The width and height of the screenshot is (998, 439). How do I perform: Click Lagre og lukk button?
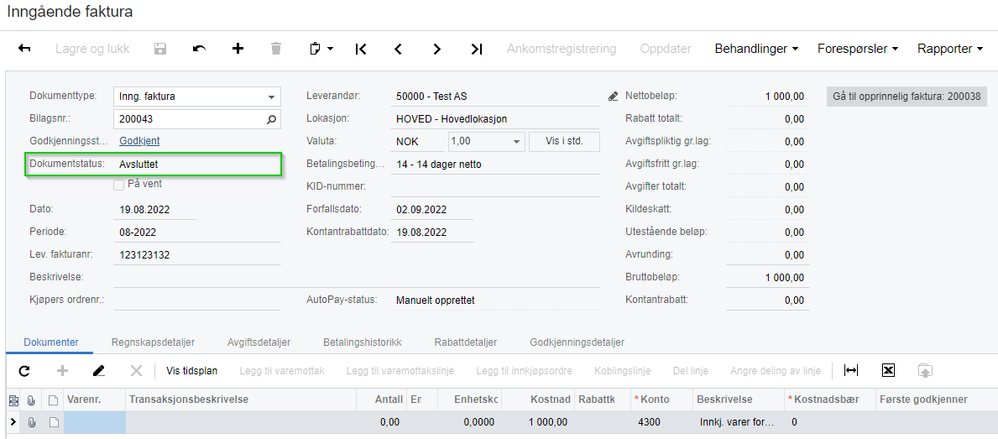[90, 48]
